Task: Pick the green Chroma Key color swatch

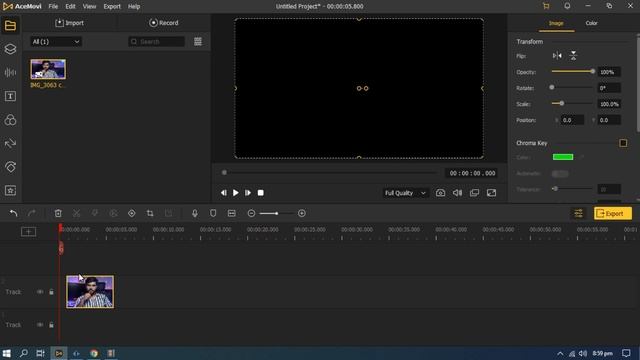Action: tap(563, 157)
